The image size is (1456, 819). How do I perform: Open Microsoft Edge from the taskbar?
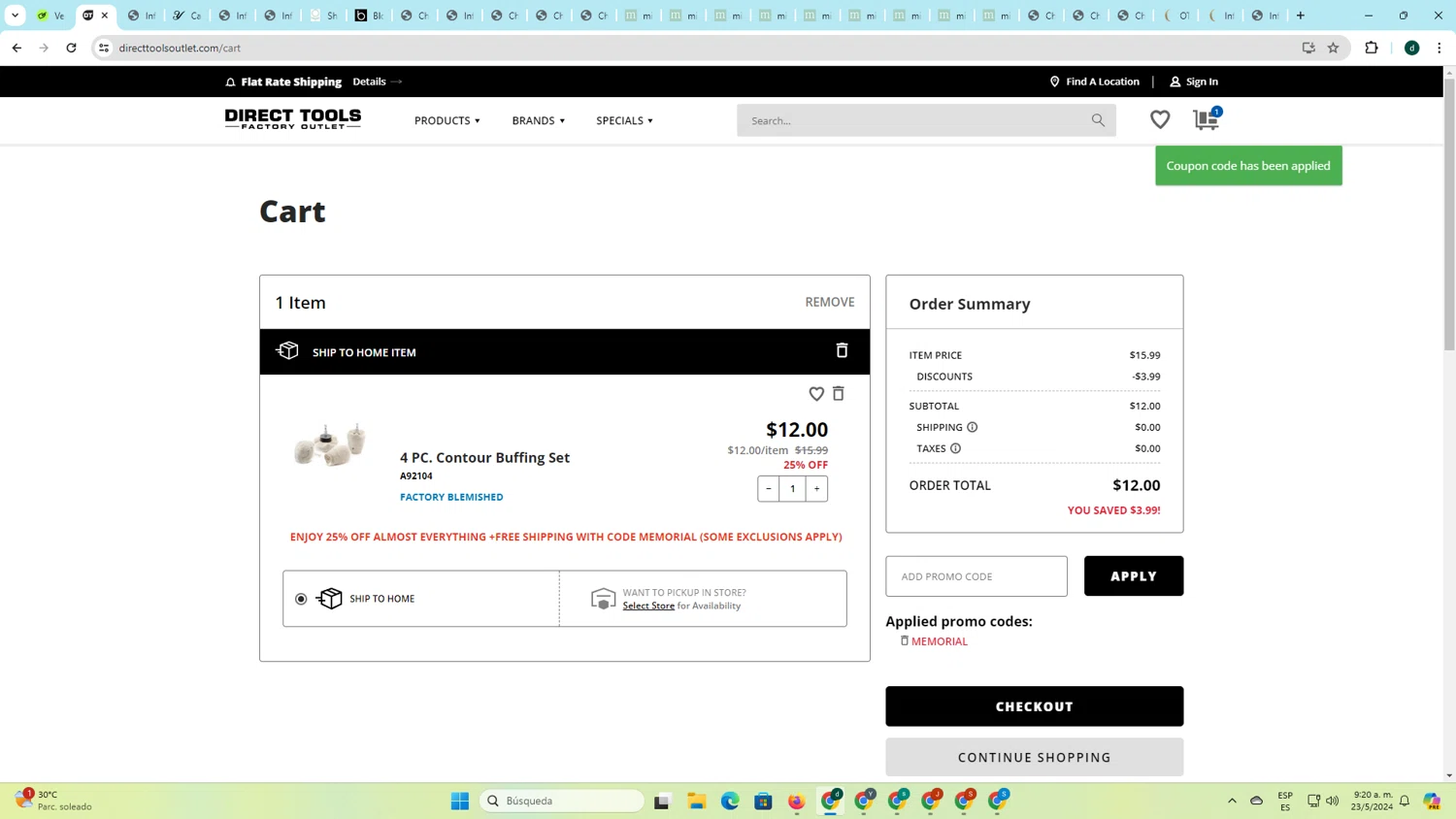730,801
